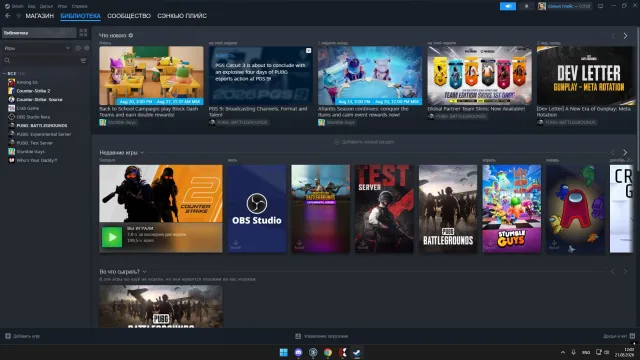
Task: Click the Библиотека home button in sidebar
Action: click(39, 33)
